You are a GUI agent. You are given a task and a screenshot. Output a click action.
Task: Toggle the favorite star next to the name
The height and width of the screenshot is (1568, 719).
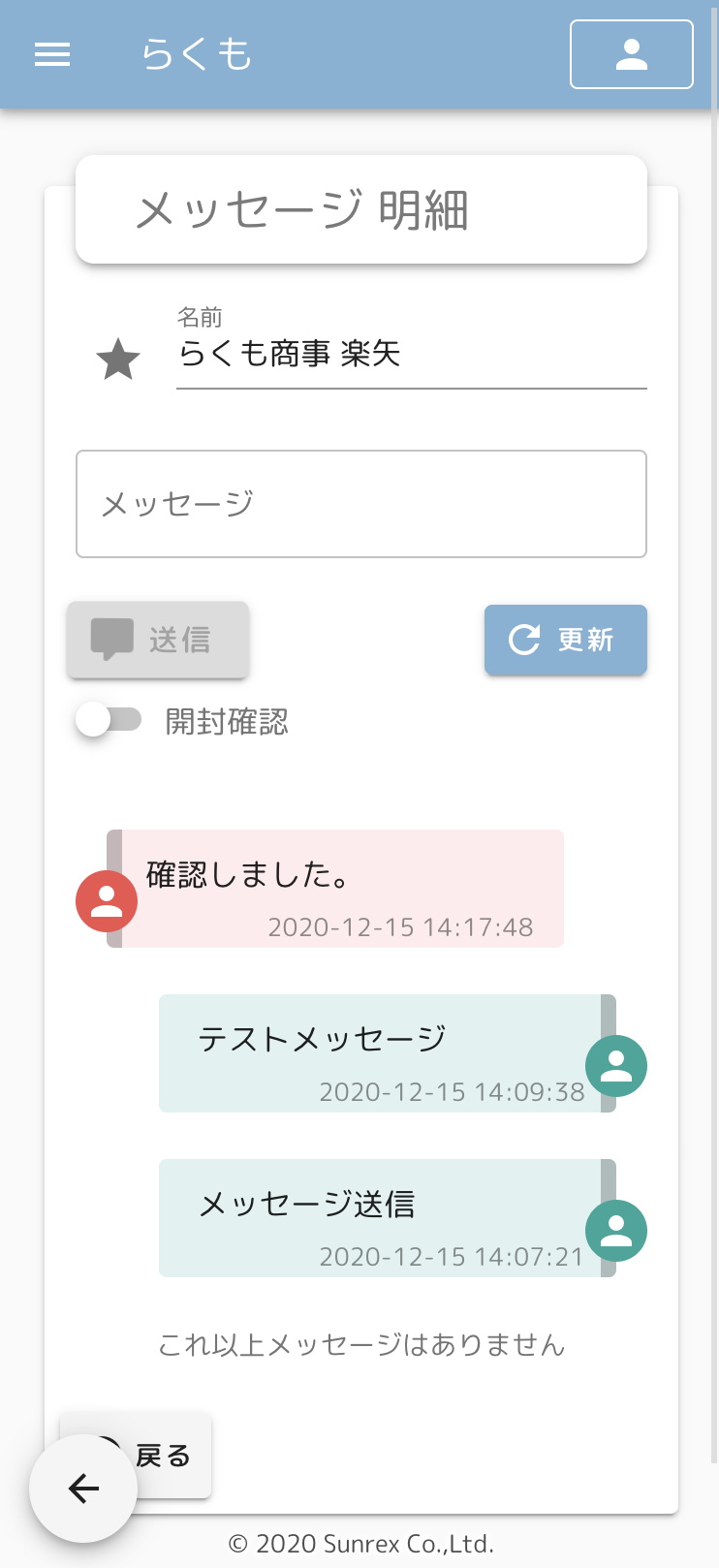118,360
